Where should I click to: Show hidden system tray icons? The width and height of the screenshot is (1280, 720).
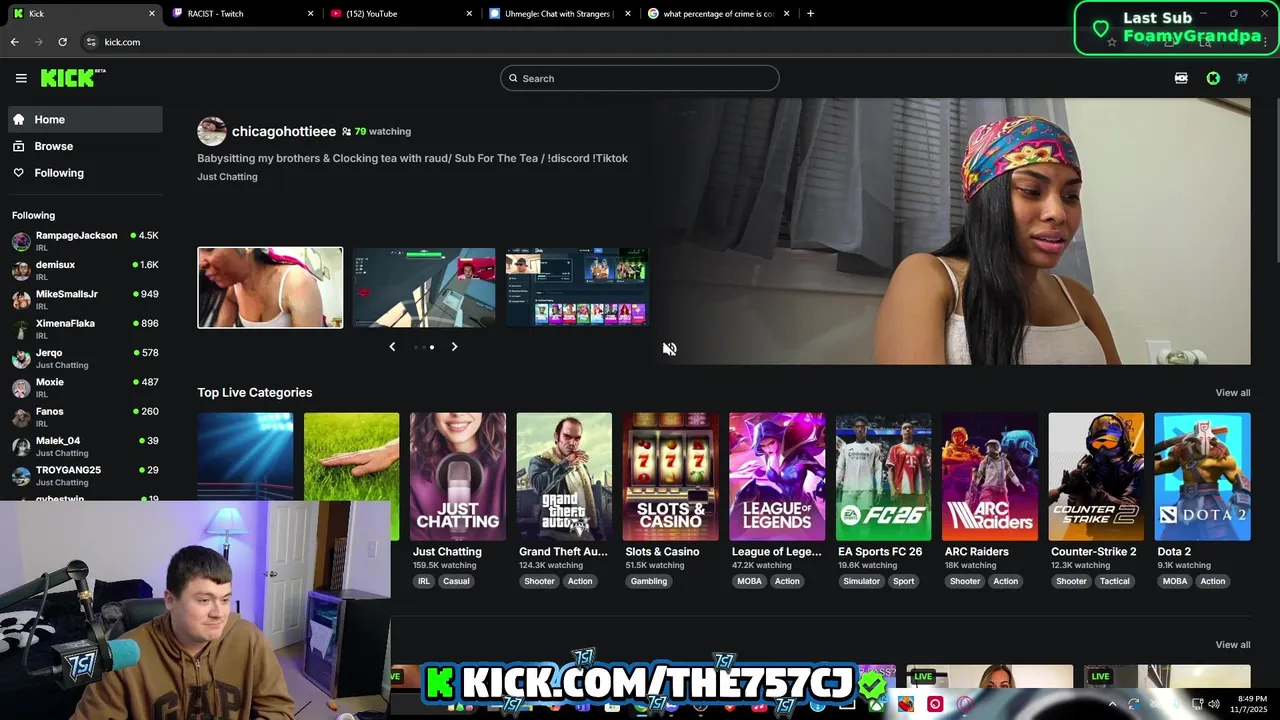pos(1112,704)
